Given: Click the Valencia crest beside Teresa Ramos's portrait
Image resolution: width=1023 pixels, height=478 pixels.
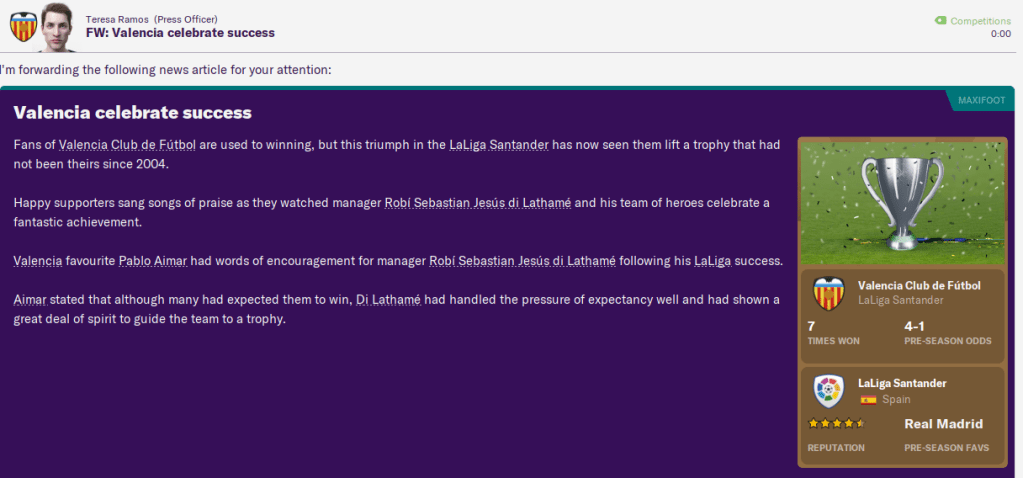Looking at the screenshot, I should click(22, 27).
